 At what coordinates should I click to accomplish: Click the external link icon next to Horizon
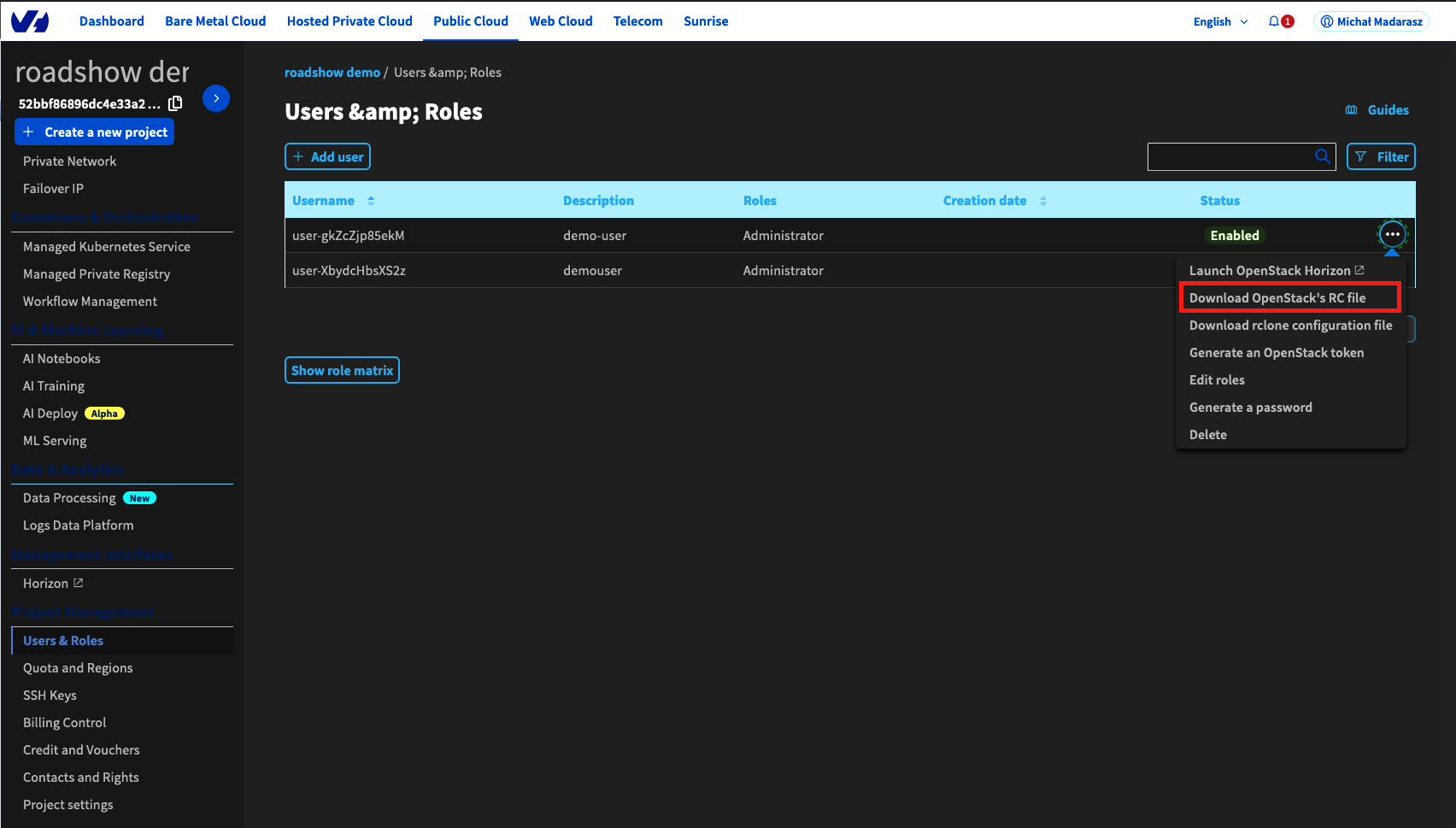[x=79, y=583]
